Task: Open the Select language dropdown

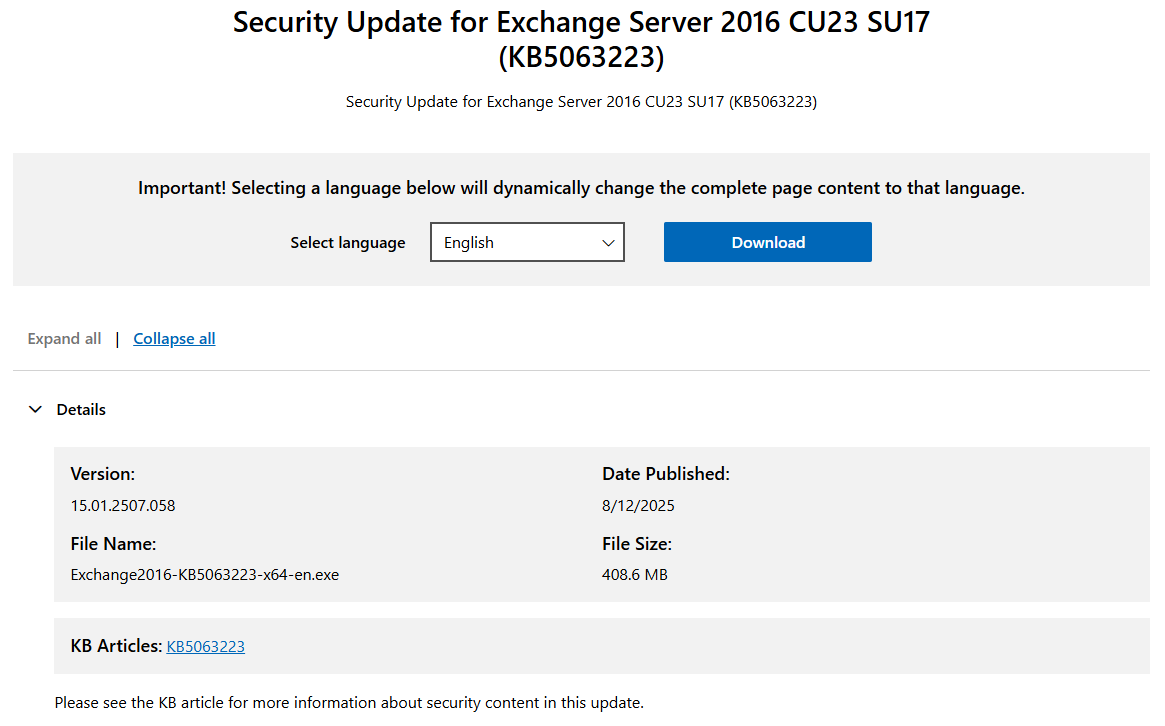Action: (x=527, y=242)
